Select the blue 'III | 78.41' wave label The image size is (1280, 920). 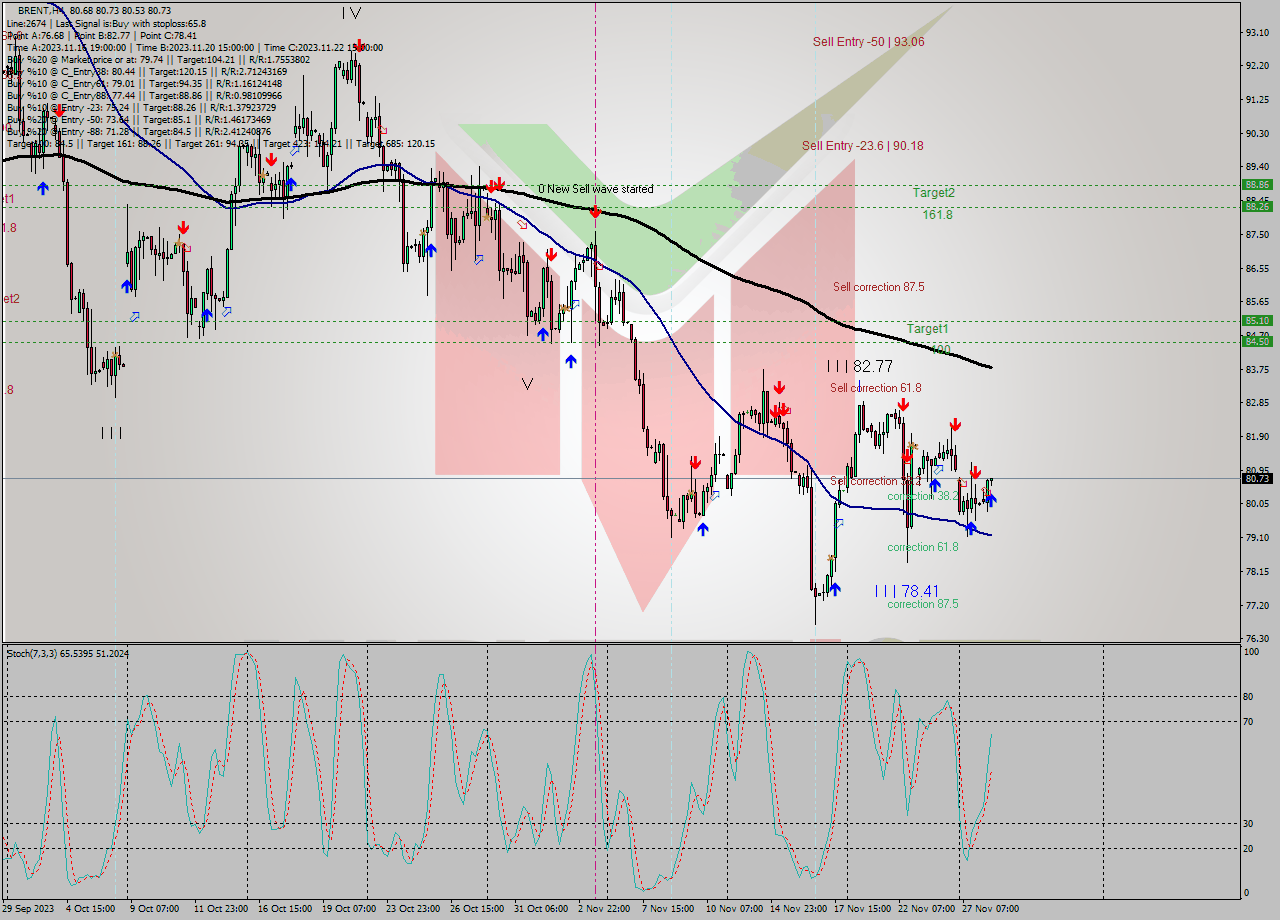click(906, 591)
